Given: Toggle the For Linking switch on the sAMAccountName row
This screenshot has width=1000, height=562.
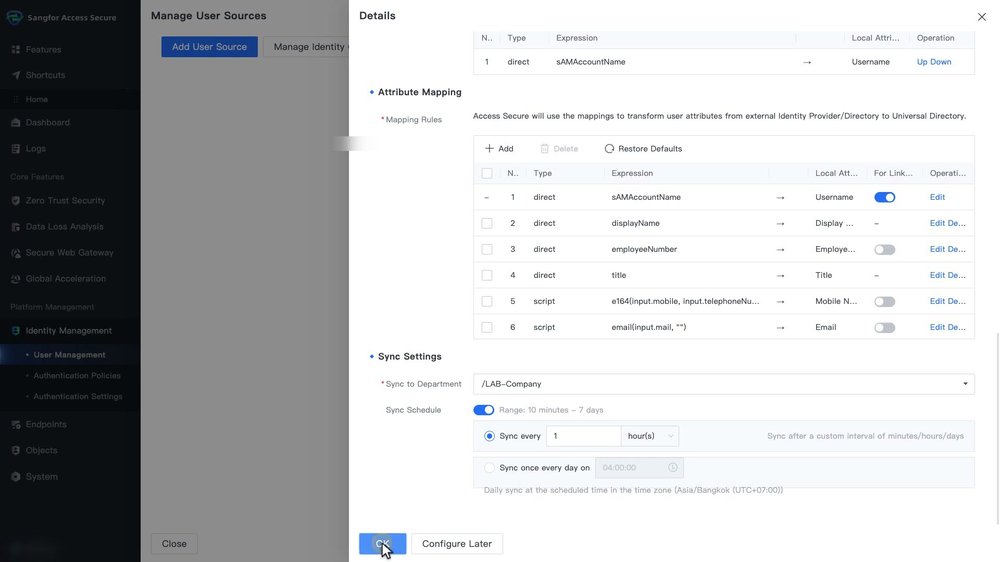Looking at the screenshot, I should [x=885, y=197].
